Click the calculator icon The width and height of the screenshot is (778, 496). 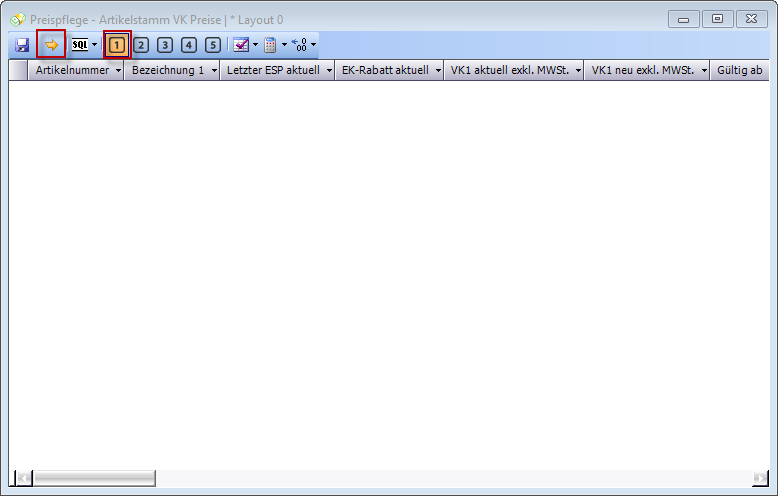click(x=270, y=45)
